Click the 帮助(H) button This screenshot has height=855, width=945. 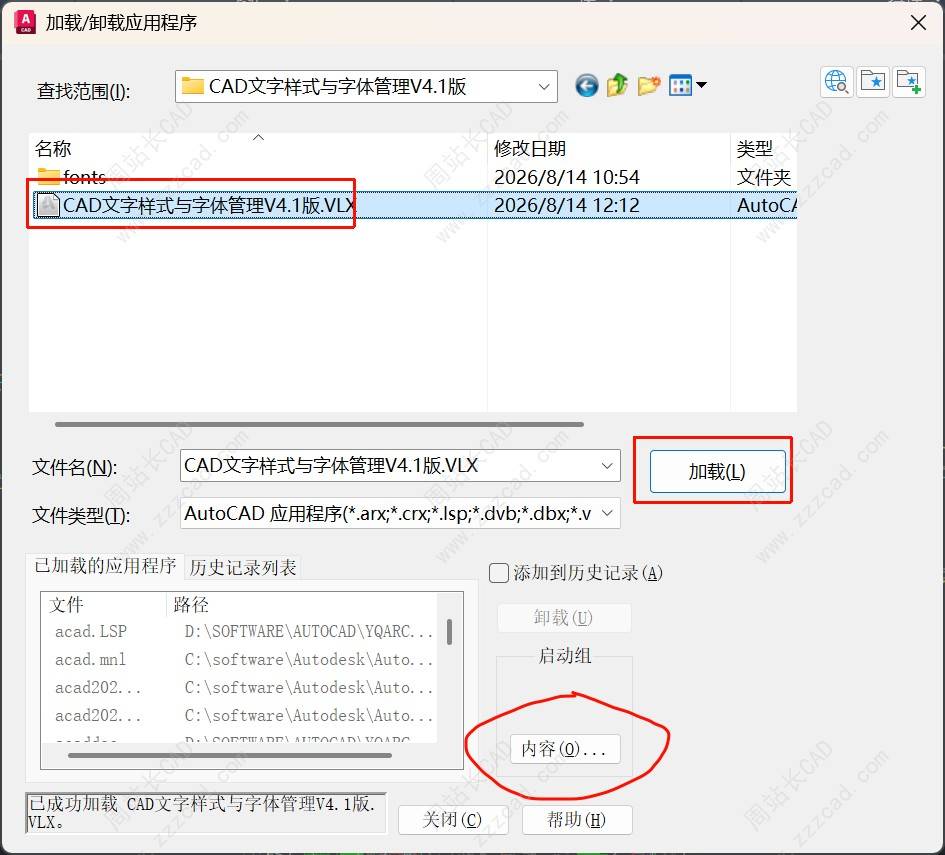pos(576,819)
